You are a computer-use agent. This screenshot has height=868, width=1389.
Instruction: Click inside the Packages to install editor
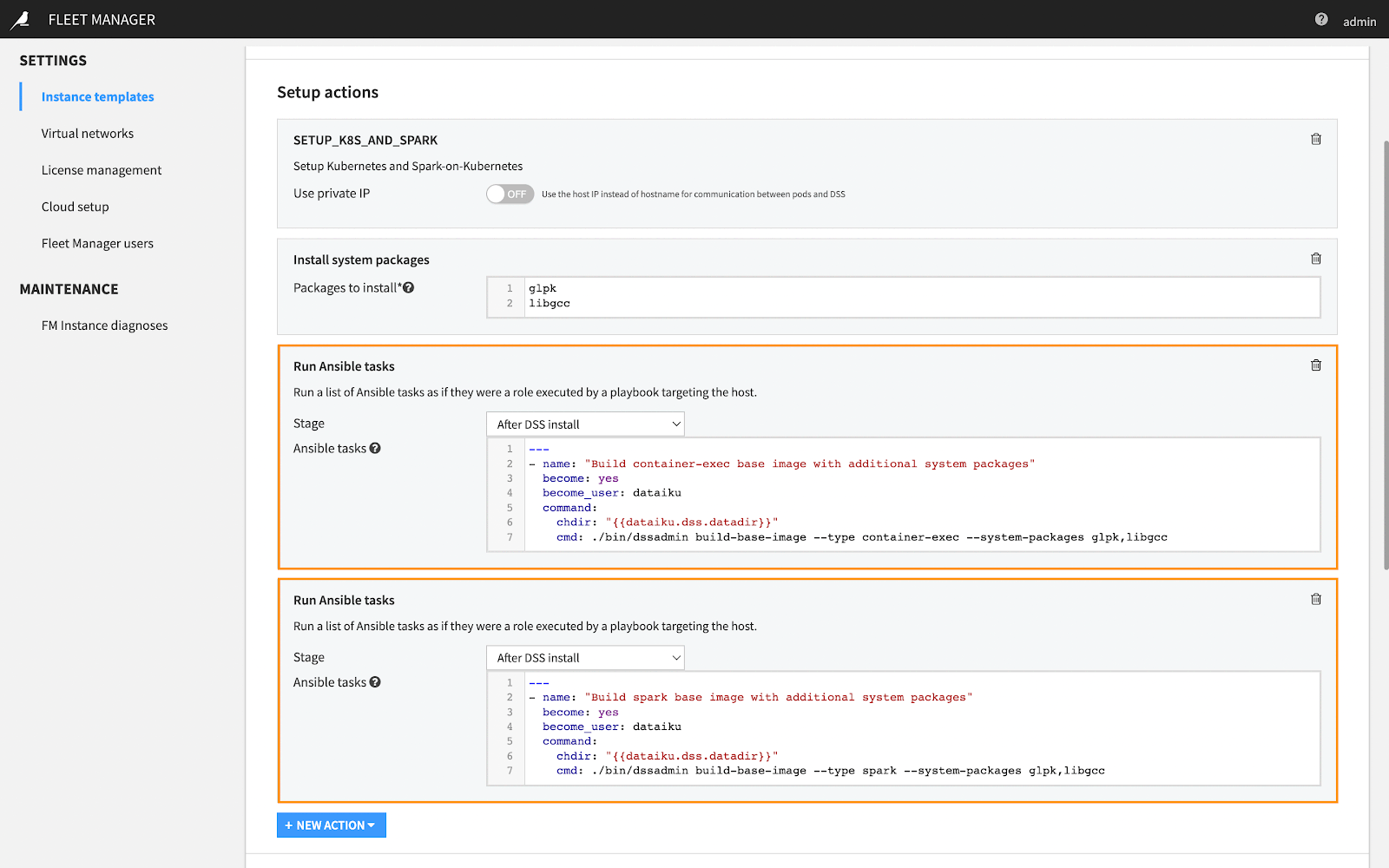[781, 297]
